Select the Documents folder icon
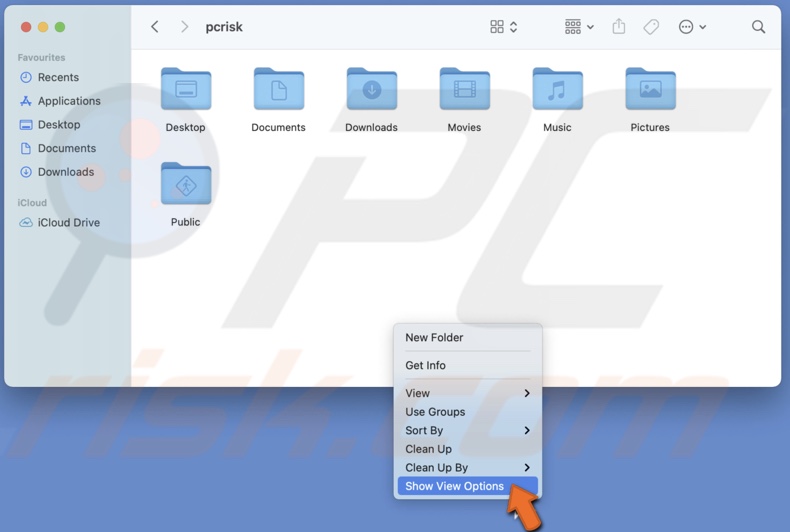The height and width of the screenshot is (532, 790). click(279, 89)
